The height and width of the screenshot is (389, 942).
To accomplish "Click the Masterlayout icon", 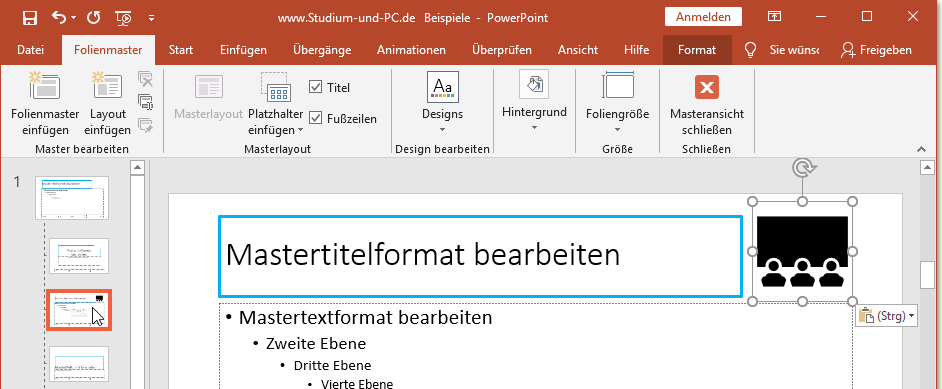I will [x=208, y=87].
